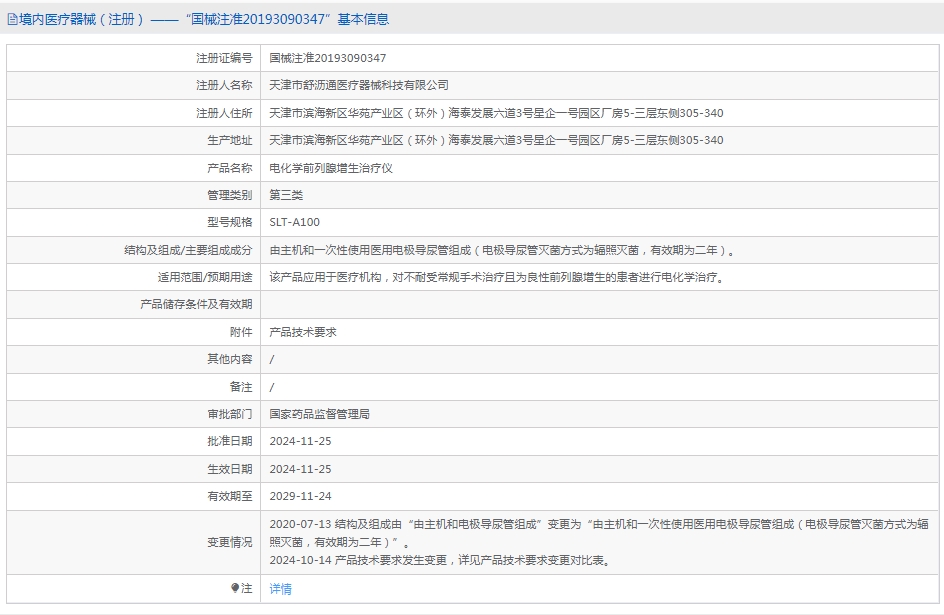Click the 型号规格 label
Image resolution: width=944 pixels, height=615 pixels.
coord(229,222)
